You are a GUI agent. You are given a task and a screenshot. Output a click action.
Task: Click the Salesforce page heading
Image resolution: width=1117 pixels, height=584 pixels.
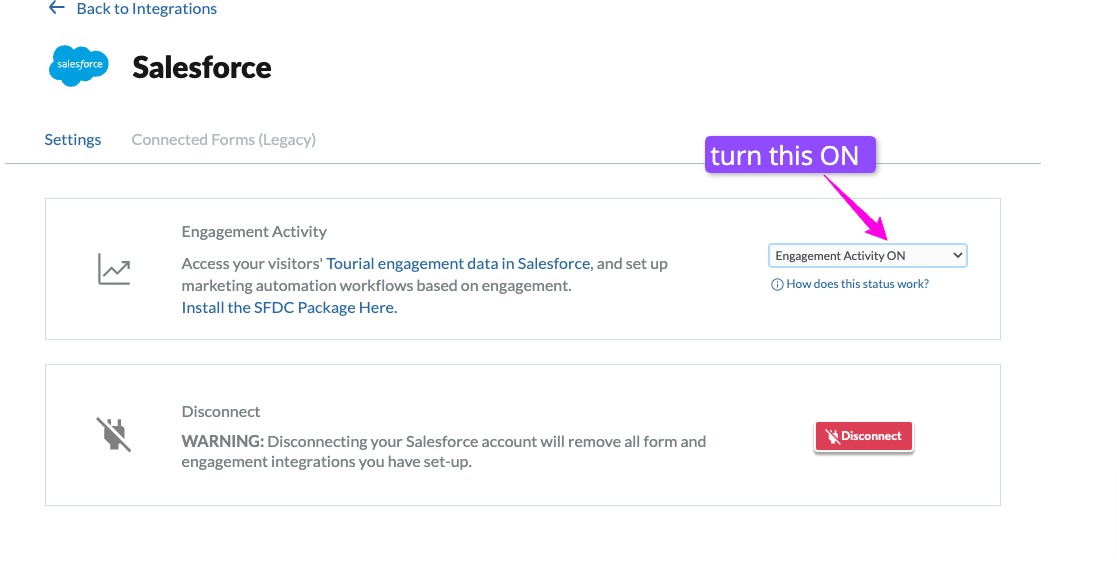202,67
